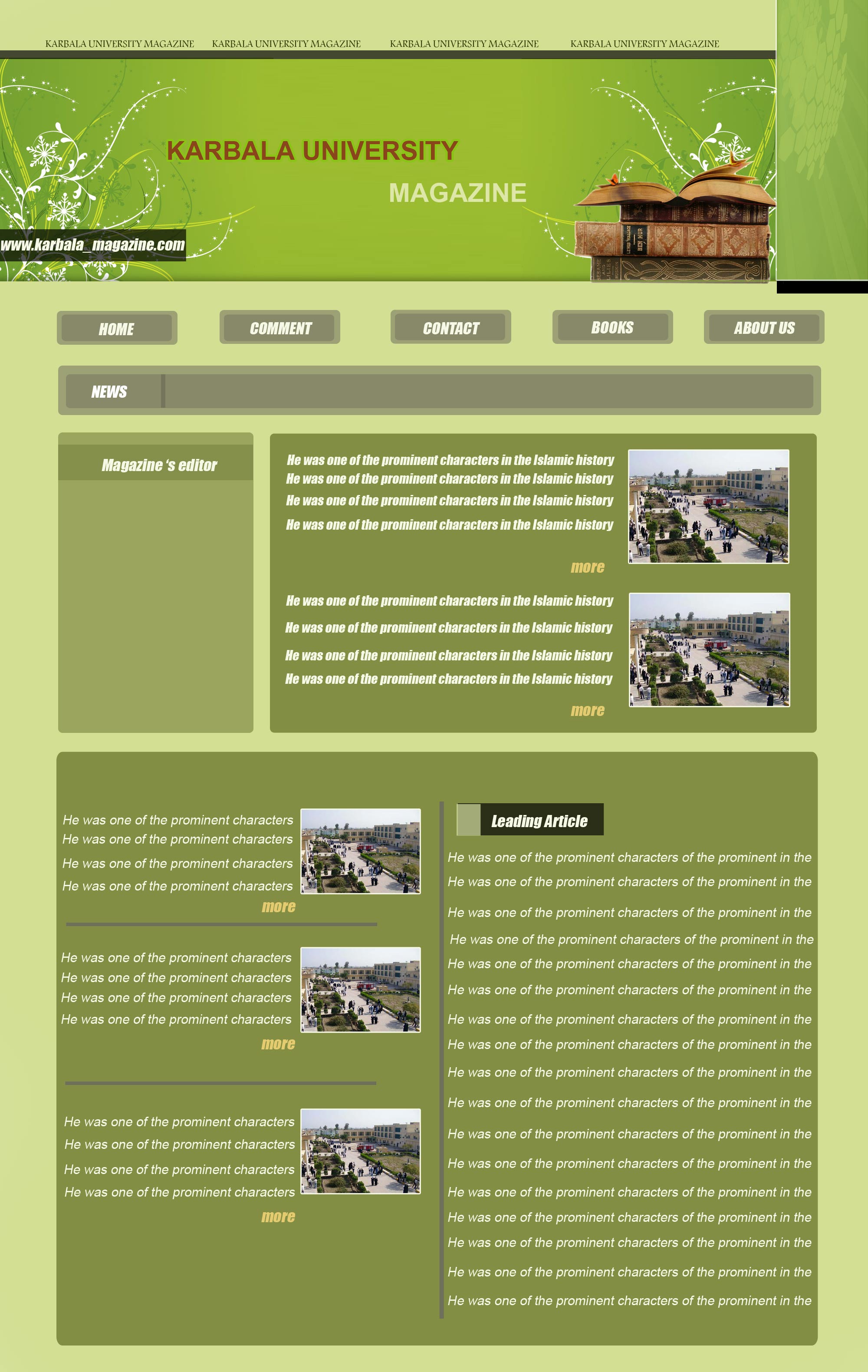Click more link under first news story
This screenshot has height=1372, width=868.
(587, 567)
